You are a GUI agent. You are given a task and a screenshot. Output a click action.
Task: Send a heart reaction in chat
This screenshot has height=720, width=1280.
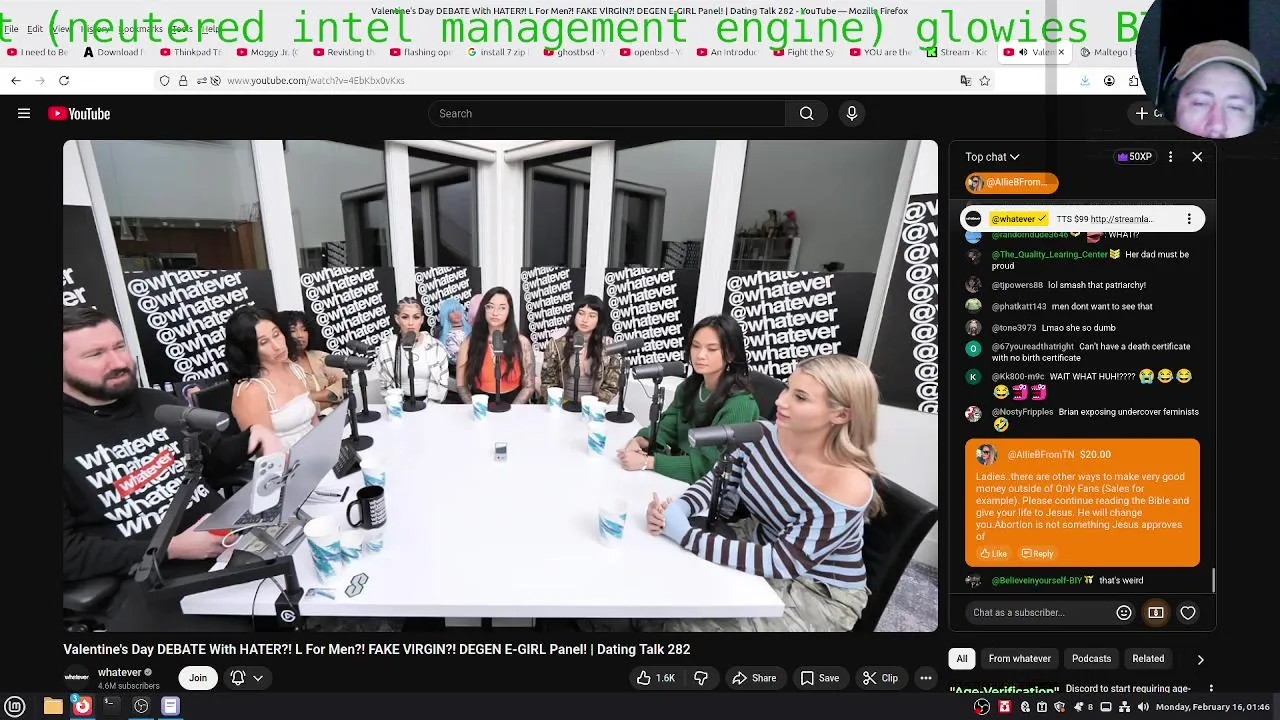[1188, 613]
